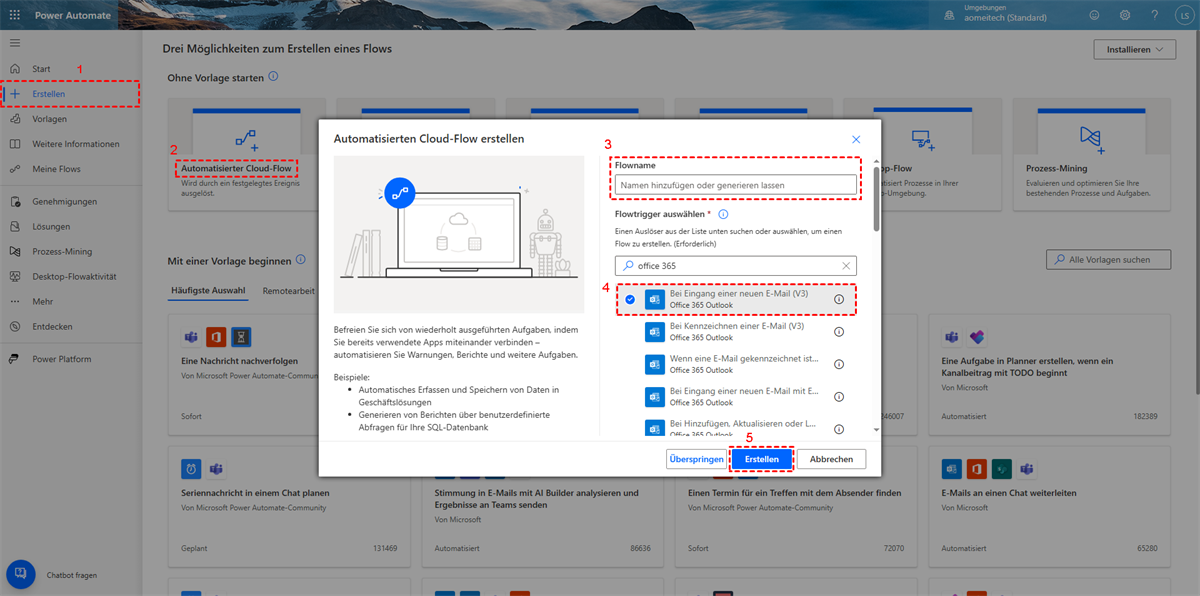Click Abbrechen in the dialog
This screenshot has height=596, width=1200.
[832, 459]
